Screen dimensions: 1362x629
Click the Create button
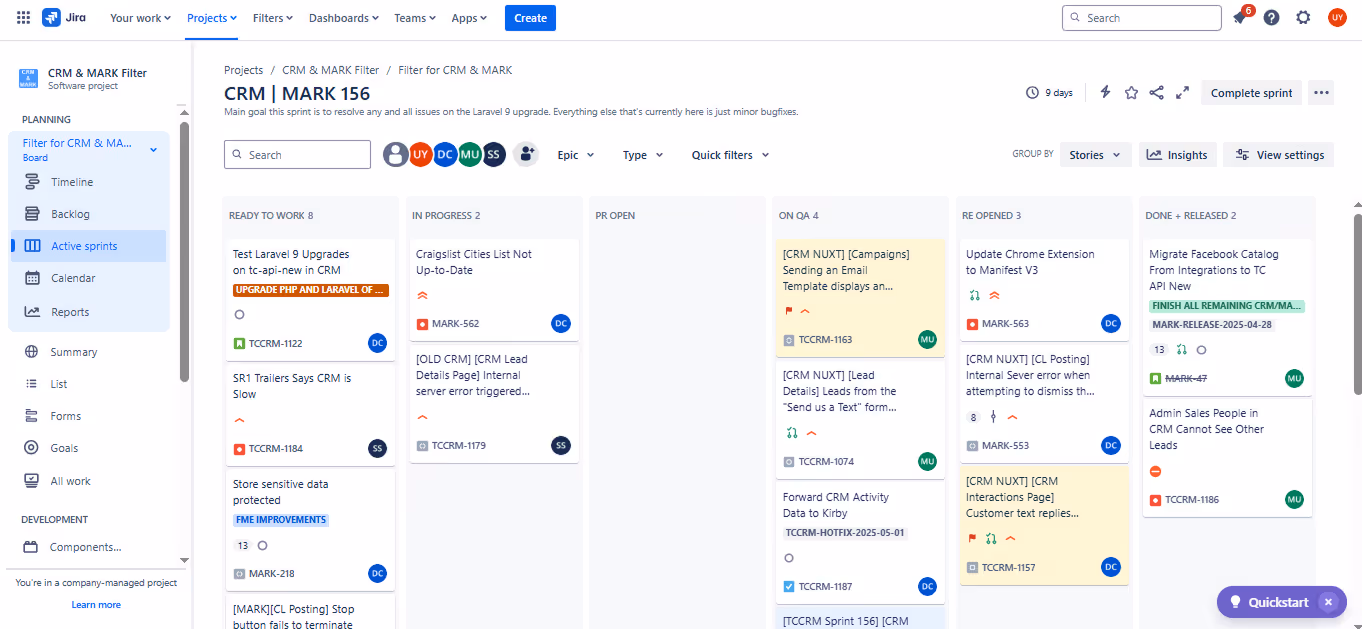pos(530,18)
